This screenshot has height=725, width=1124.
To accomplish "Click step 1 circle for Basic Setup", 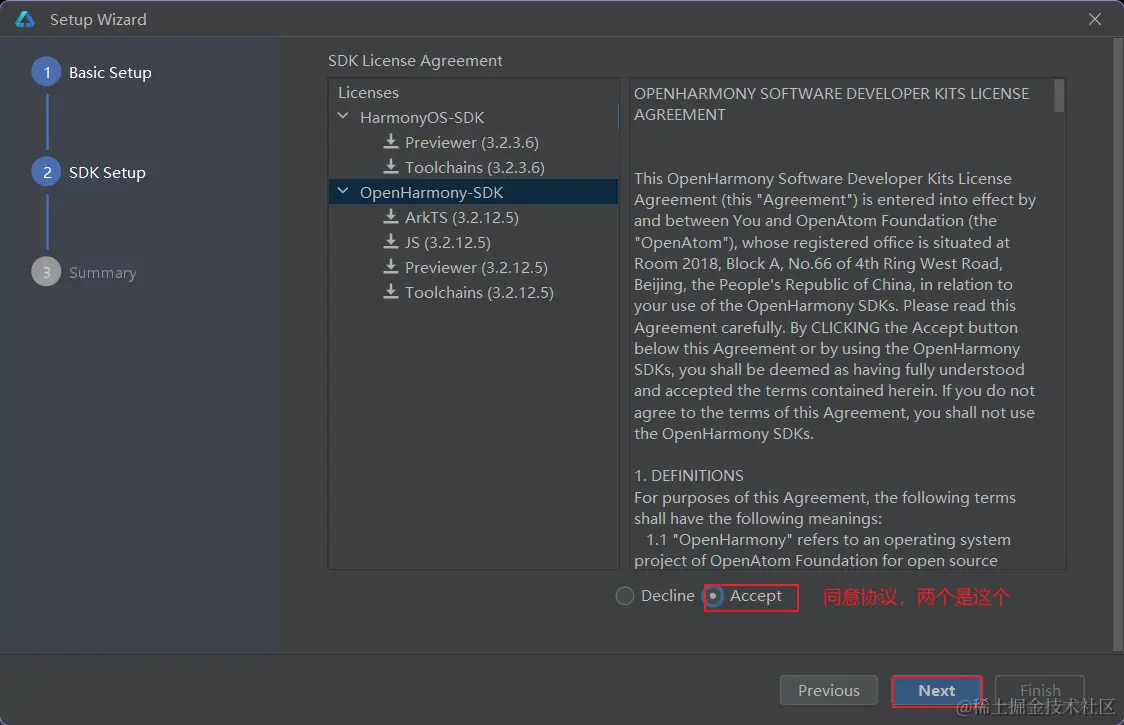I will click(x=47, y=72).
